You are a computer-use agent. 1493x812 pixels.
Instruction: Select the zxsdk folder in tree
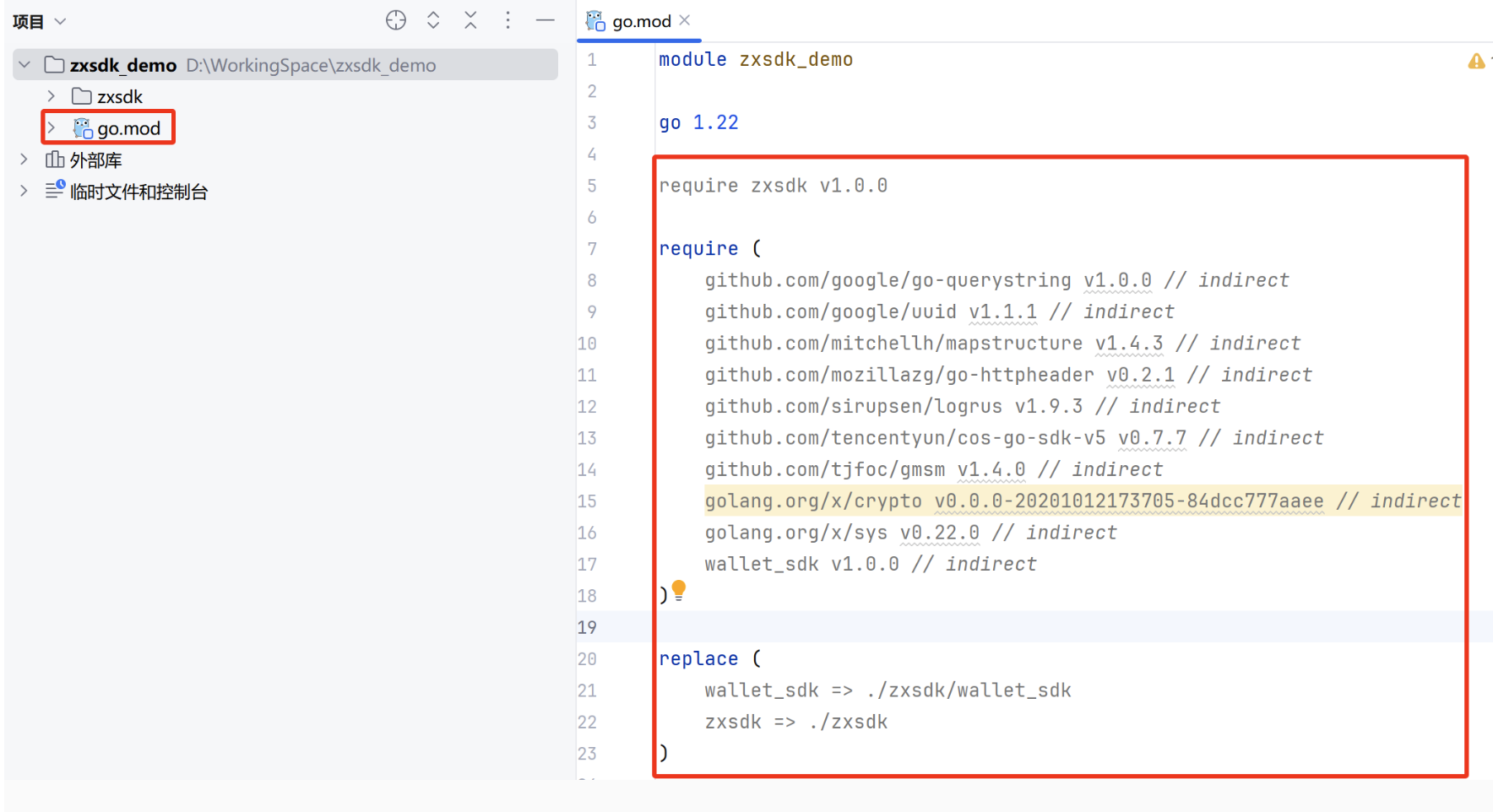[119, 96]
